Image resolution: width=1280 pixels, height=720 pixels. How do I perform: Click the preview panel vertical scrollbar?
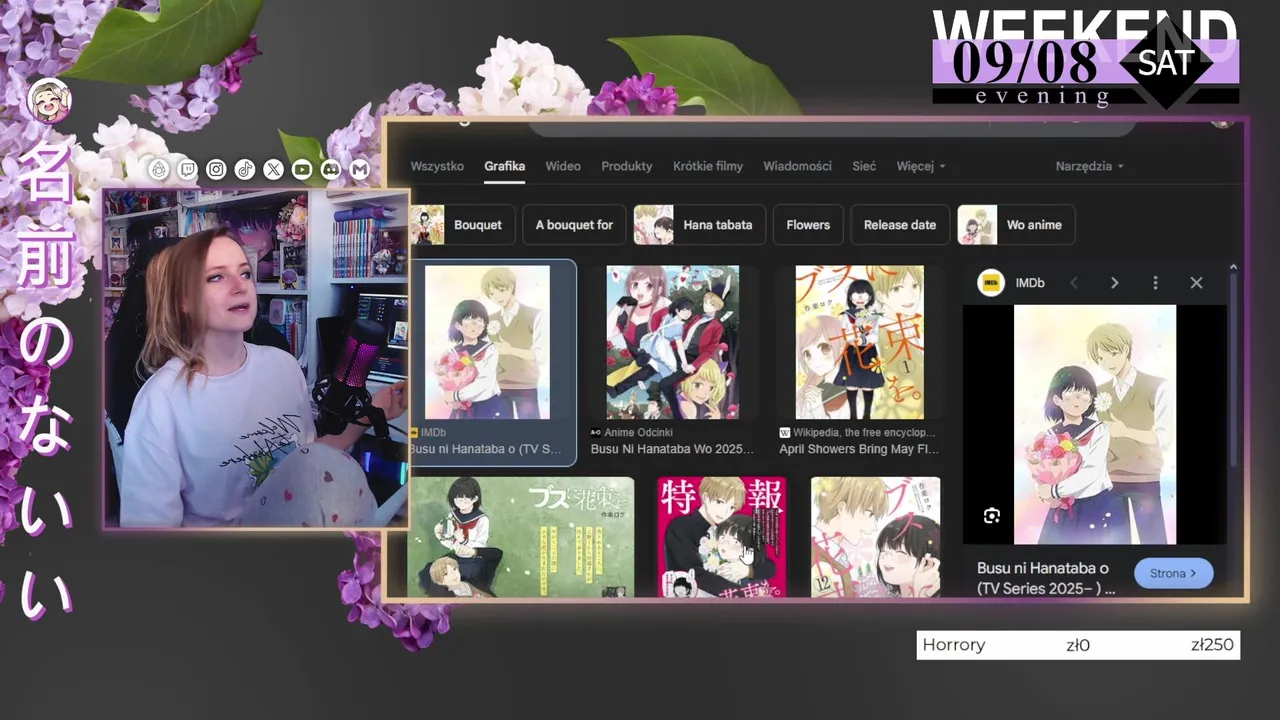coord(1233,370)
